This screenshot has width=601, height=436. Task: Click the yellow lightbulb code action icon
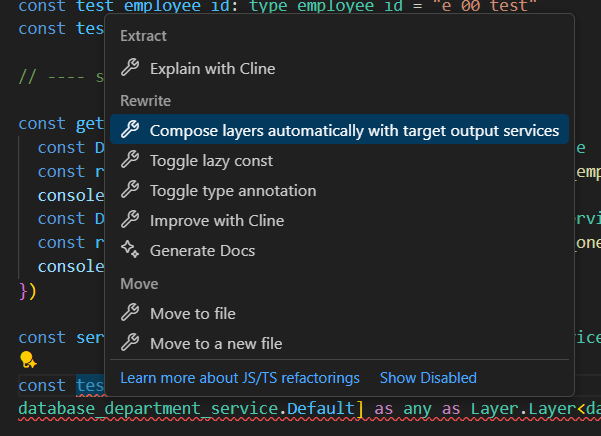(28, 360)
